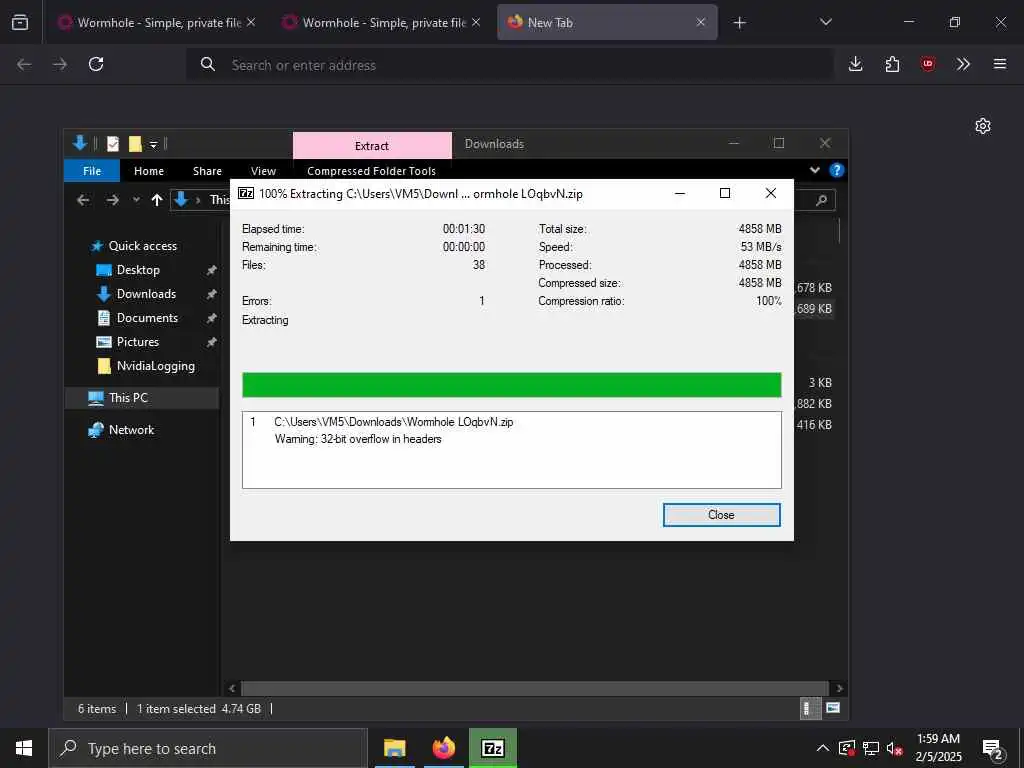Image resolution: width=1024 pixels, height=768 pixels.
Task: Click the muted volume tray icon
Action: pyautogui.click(x=895, y=748)
